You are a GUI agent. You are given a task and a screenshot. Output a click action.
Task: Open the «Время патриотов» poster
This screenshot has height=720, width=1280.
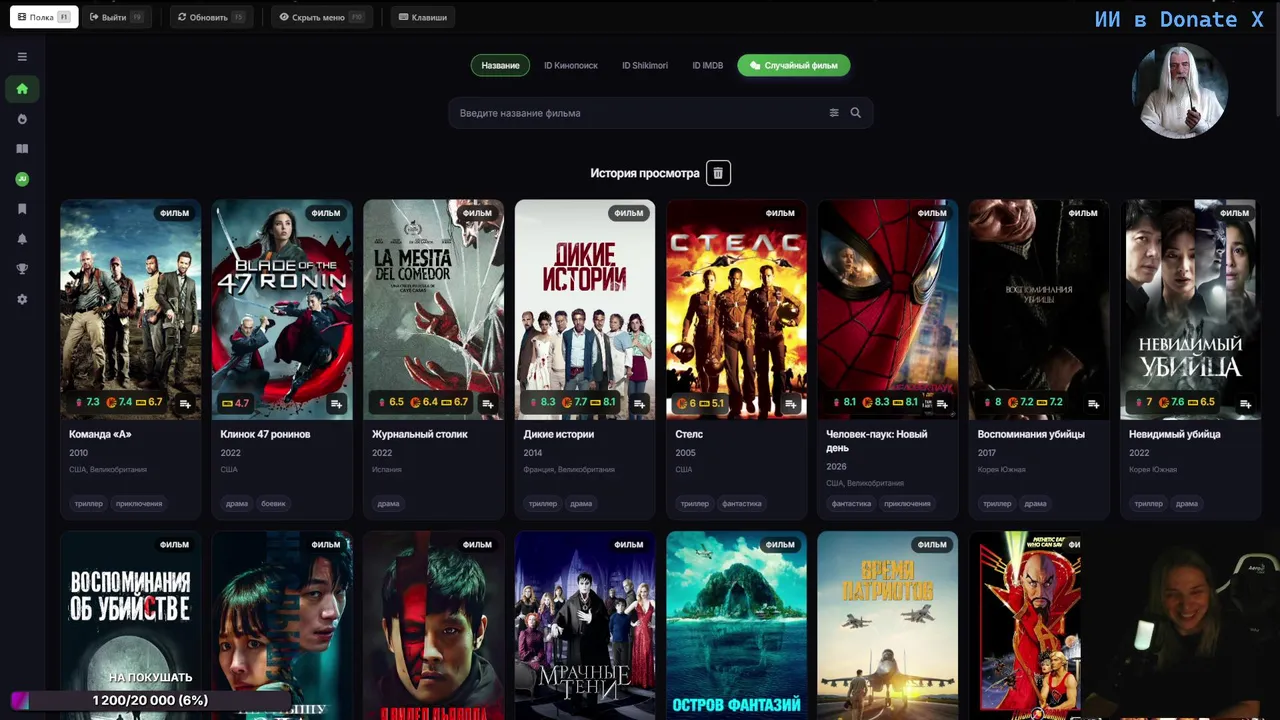(888, 626)
